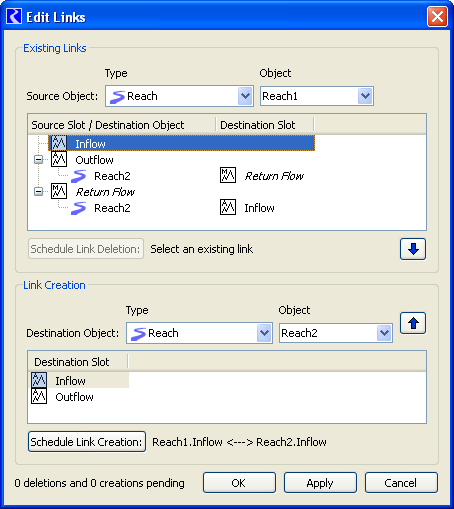Confirm the dialog with OK
454x509 pixels.
pyautogui.click(x=239, y=483)
